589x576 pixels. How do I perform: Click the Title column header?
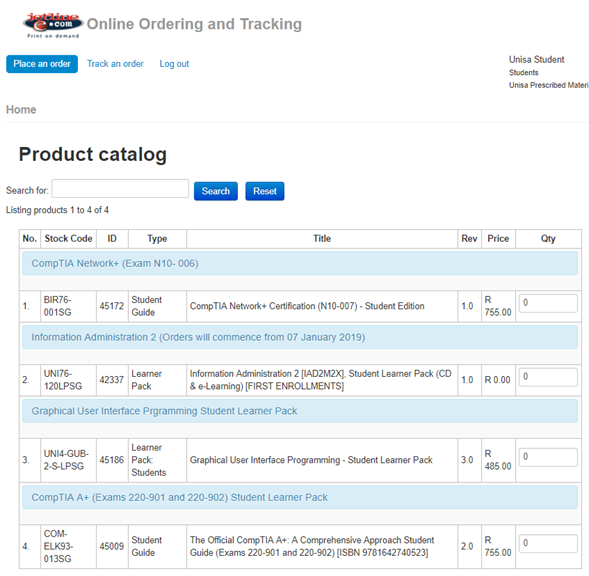click(x=322, y=239)
